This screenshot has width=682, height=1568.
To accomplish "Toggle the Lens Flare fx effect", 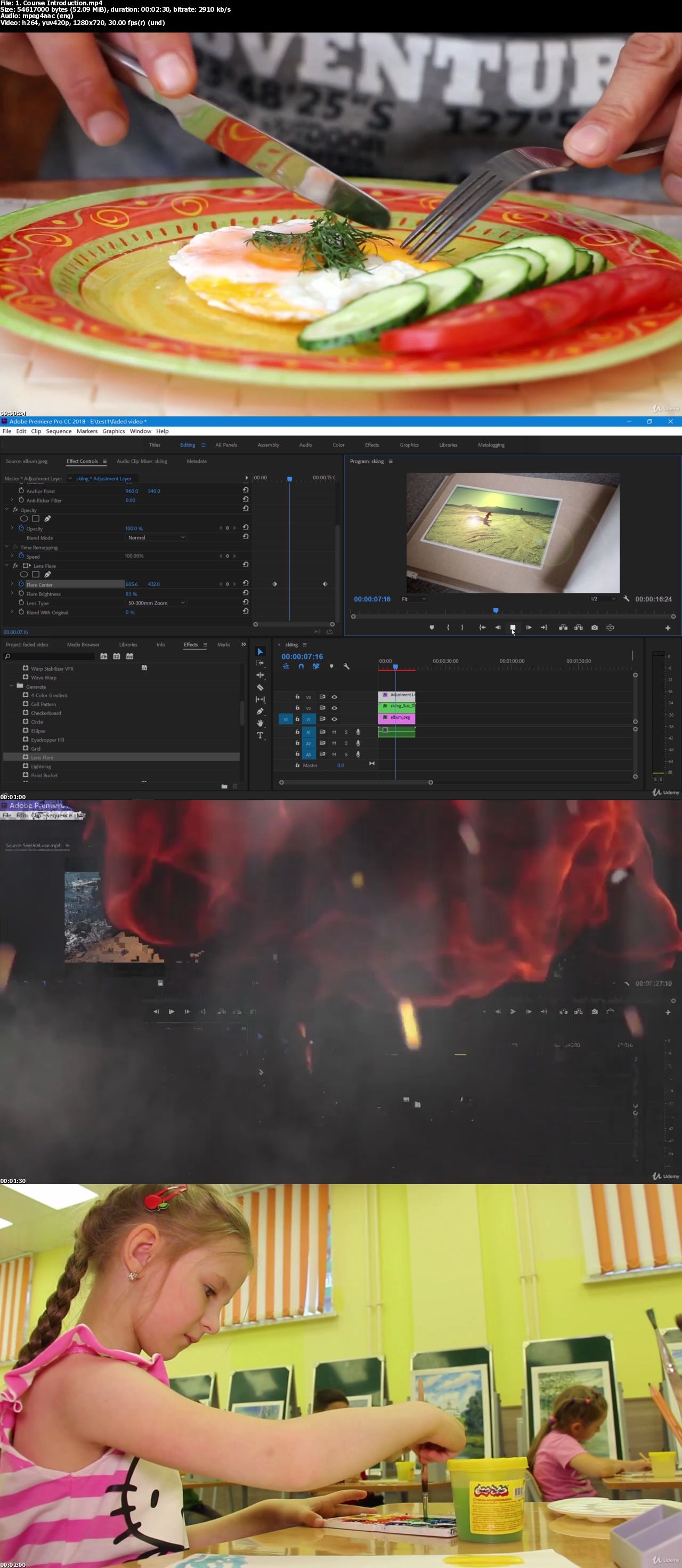I will click(x=16, y=566).
